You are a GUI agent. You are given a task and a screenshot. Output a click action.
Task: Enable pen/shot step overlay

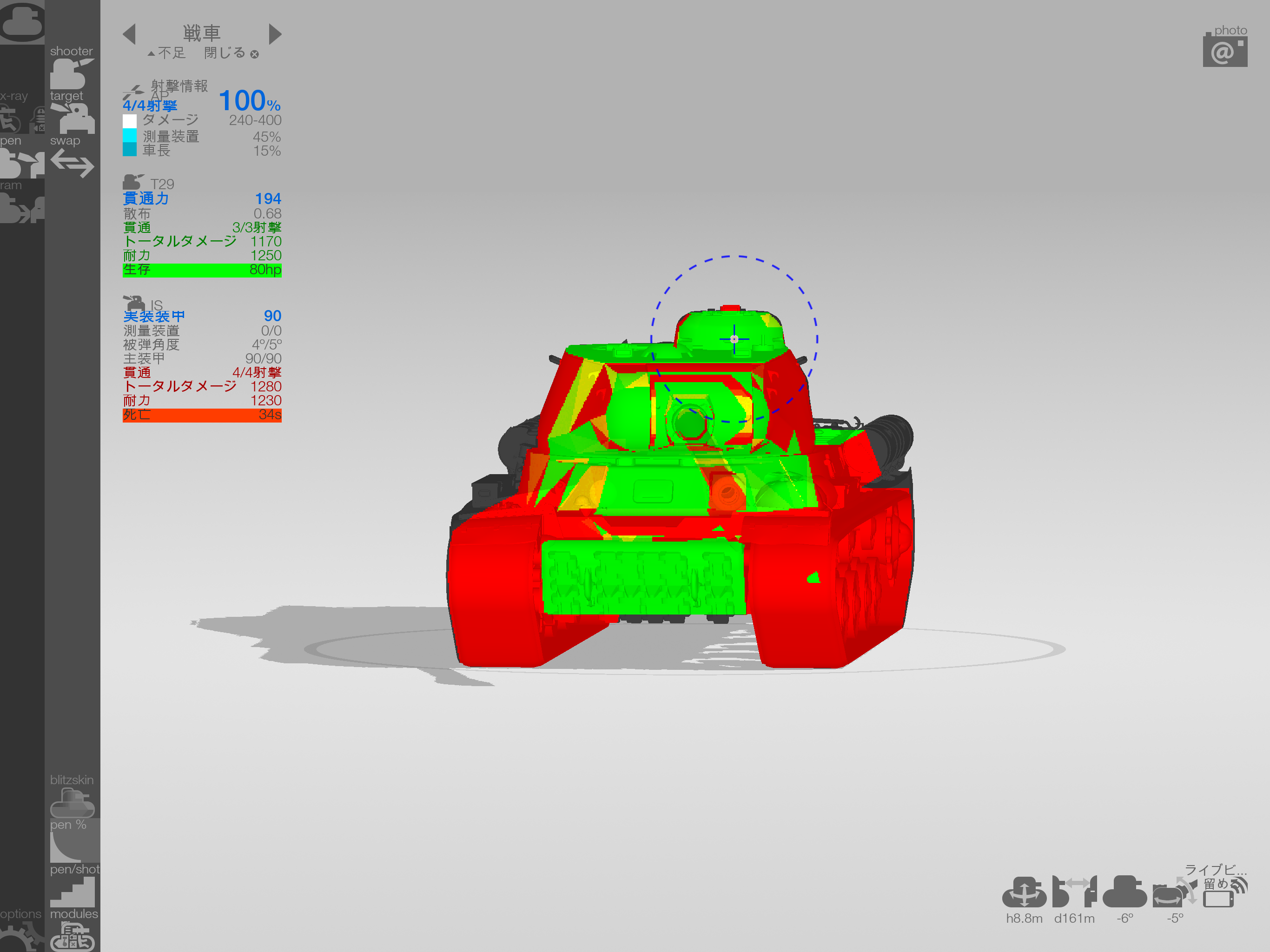tap(73, 892)
